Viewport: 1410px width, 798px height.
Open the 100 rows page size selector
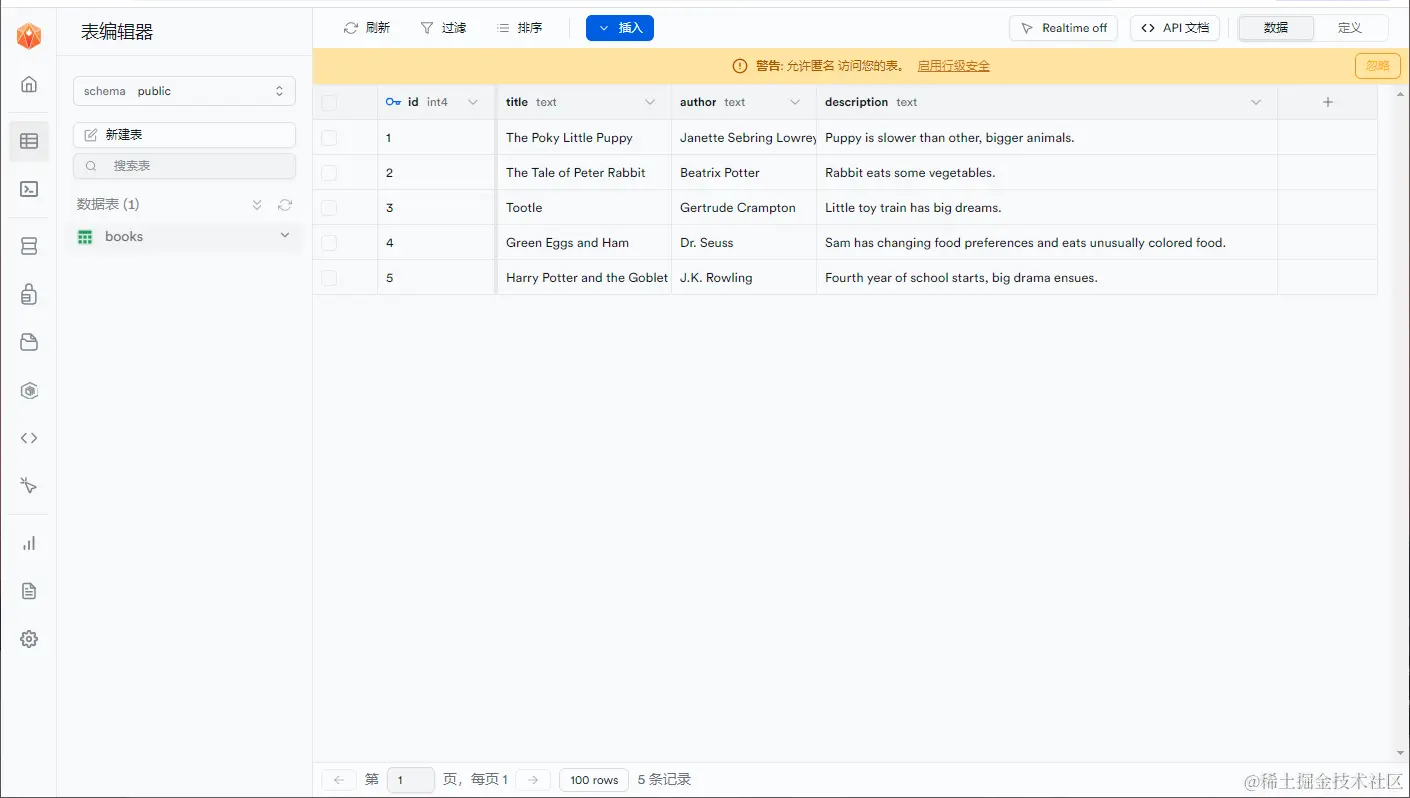point(594,780)
